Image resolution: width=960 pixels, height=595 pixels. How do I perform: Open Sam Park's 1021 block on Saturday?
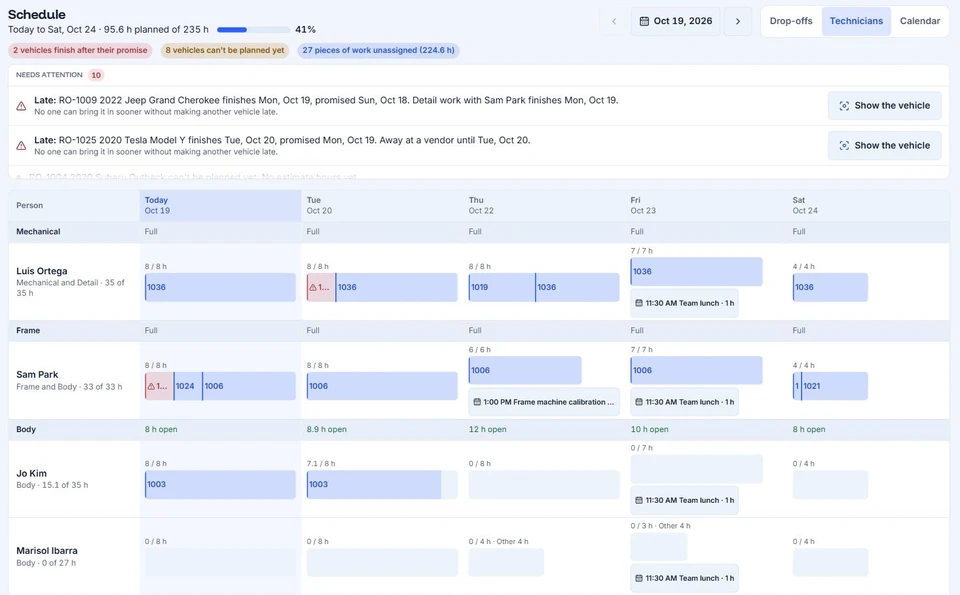coord(834,386)
